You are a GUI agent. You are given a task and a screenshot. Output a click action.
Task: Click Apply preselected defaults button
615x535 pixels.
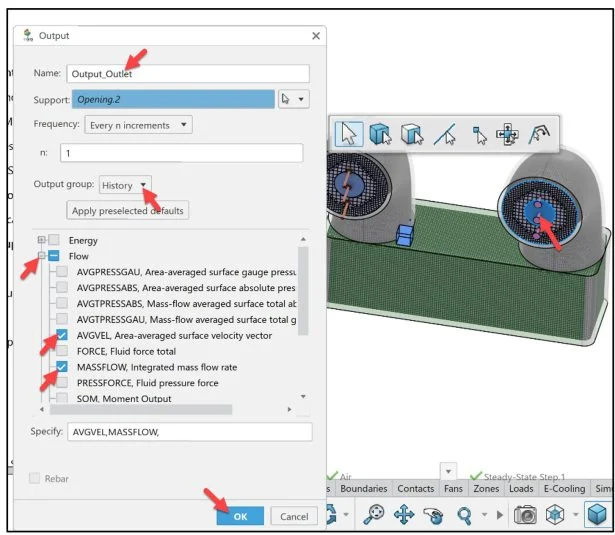tap(128, 211)
